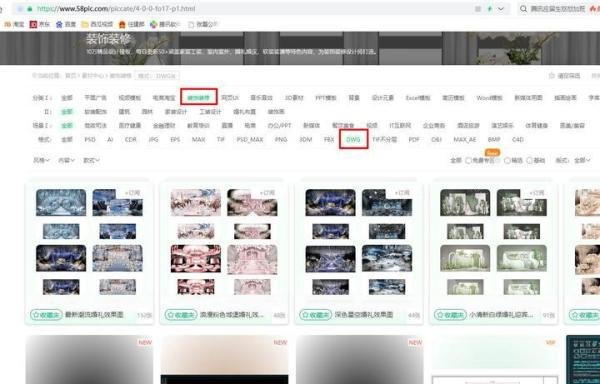Open the red-icon bookmark after 西瓜视频

[122, 24]
